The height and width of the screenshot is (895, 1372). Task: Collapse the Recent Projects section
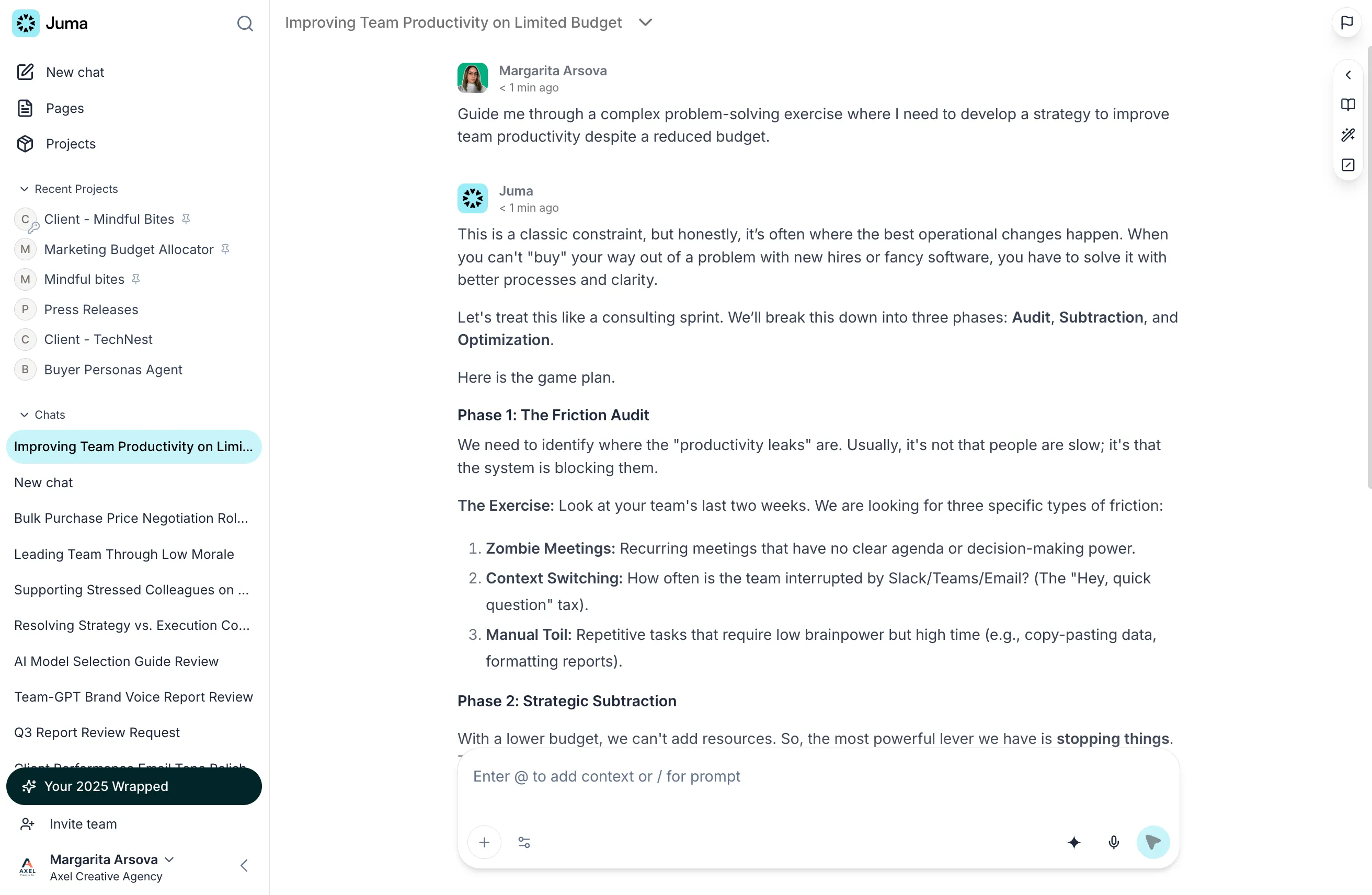coord(24,189)
